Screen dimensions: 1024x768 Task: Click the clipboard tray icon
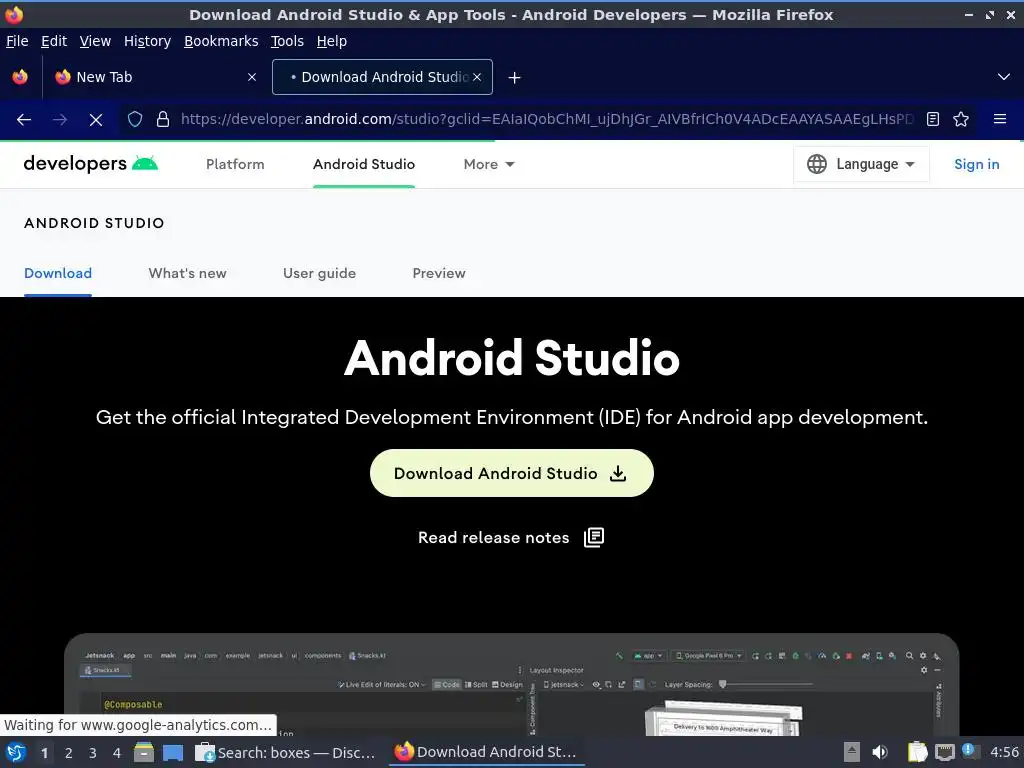point(917,752)
